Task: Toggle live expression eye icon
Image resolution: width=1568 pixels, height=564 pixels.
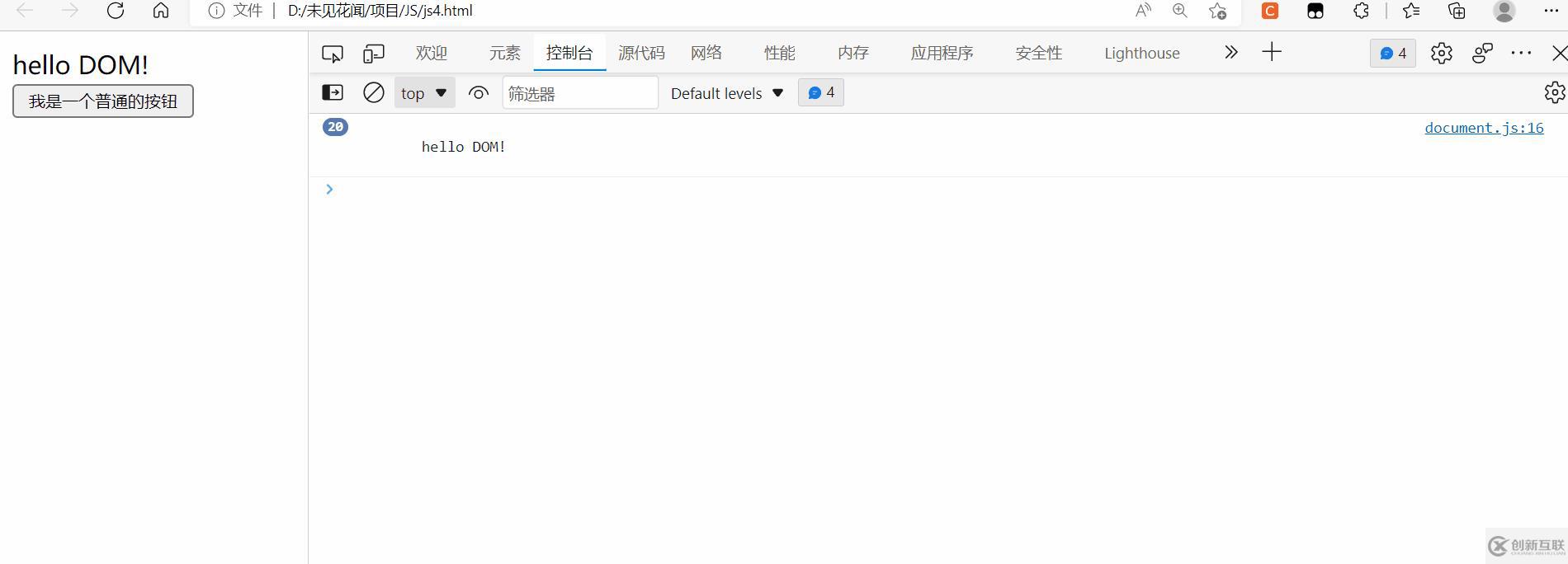Action: click(x=479, y=92)
